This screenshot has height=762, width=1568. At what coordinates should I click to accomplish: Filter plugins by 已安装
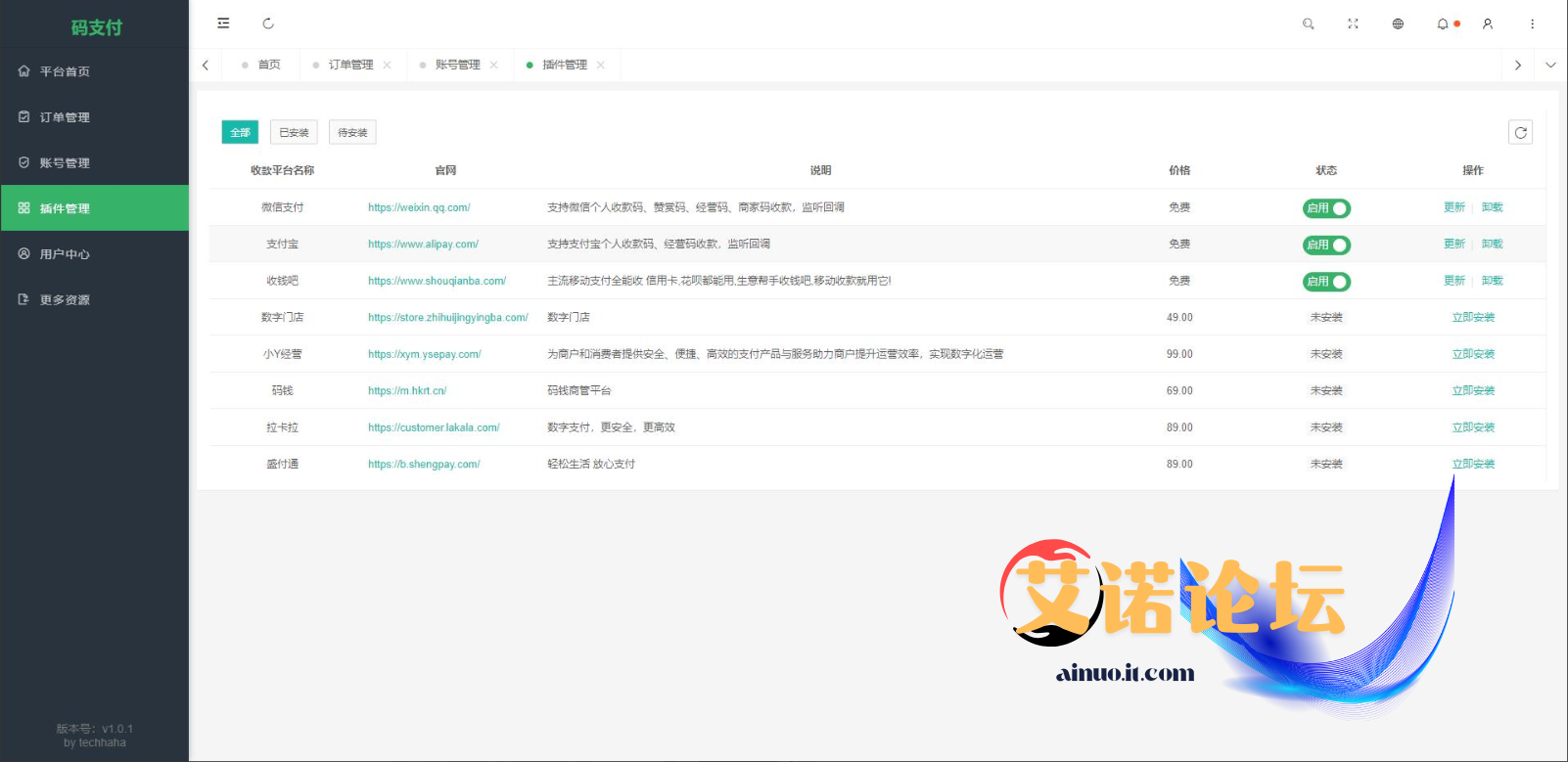click(294, 132)
